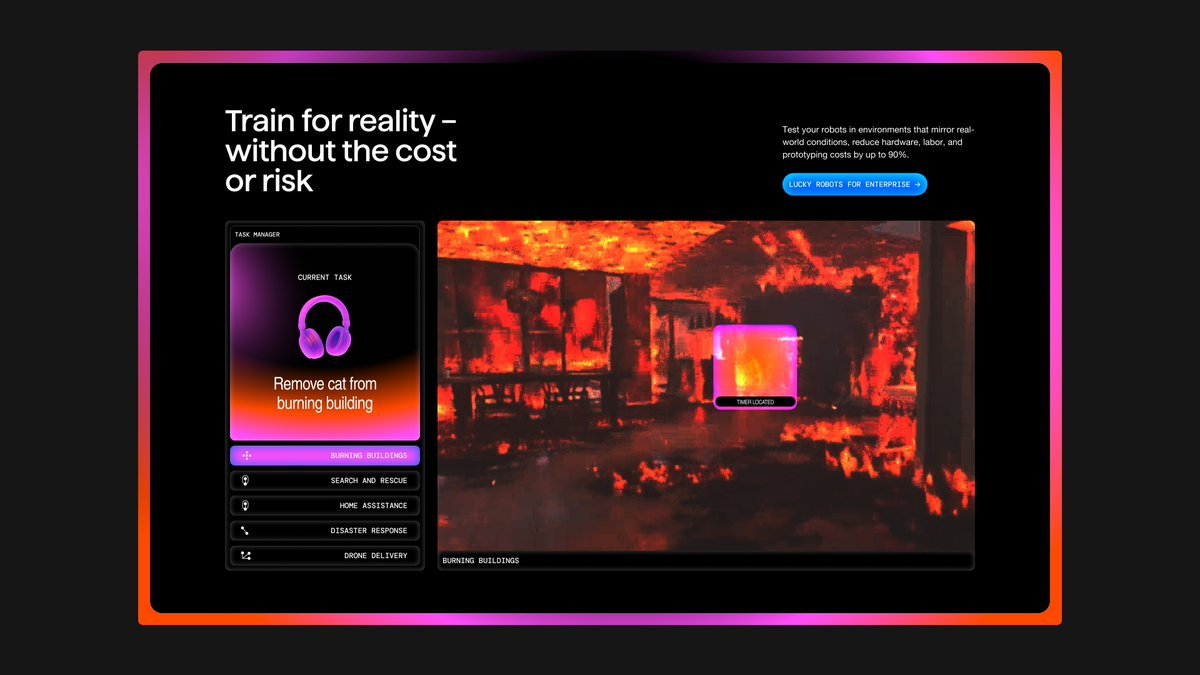Image resolution: width=1200 pixels, height=675 pixels.
Task: Click the 'Train for reality' headline
Action: (x=341, y=151)
